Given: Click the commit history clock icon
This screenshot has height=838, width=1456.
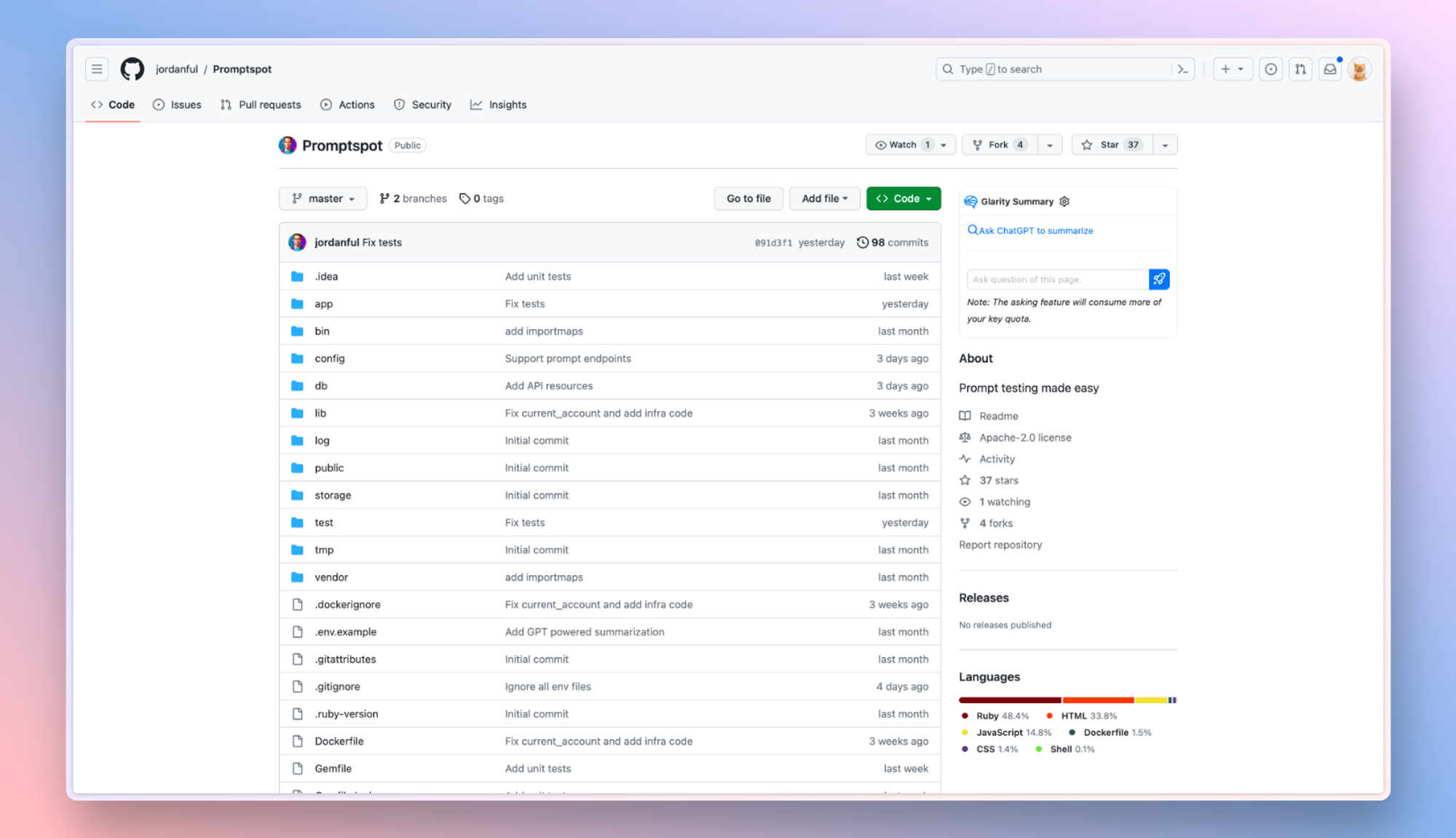Looking at the screenshot, I should [863, 242].
